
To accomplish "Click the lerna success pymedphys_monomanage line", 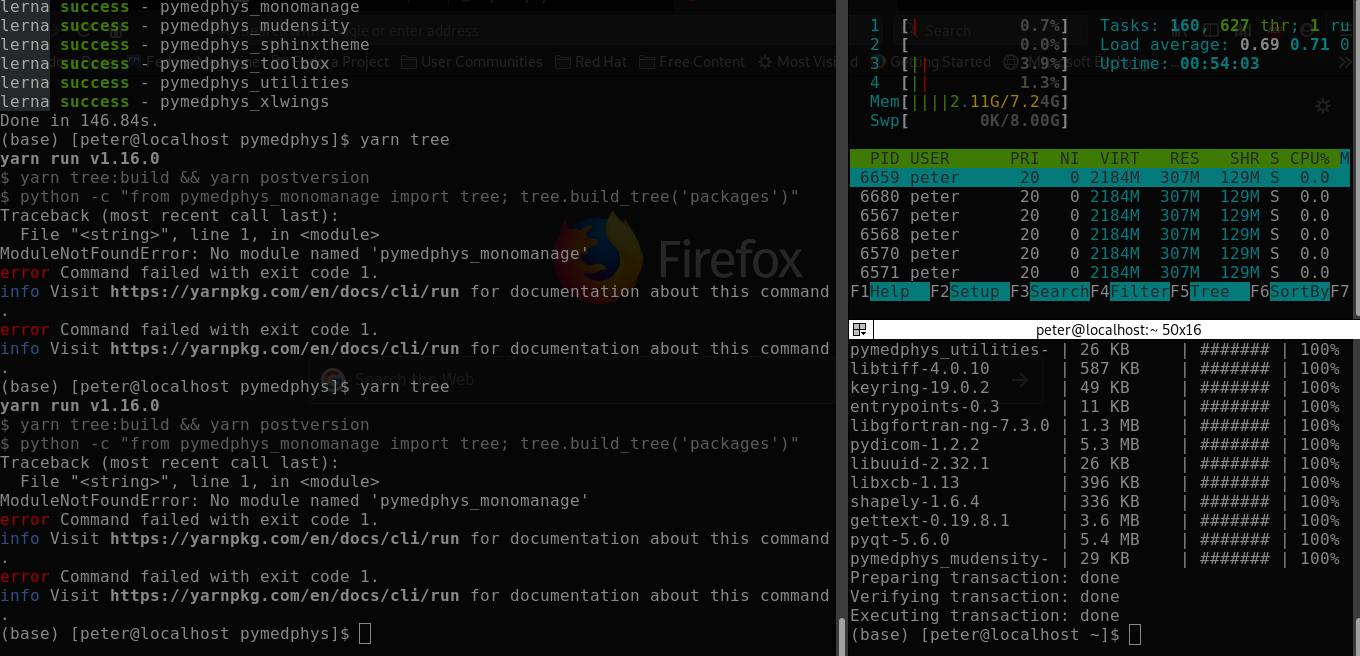I will (x=180, y=7).
